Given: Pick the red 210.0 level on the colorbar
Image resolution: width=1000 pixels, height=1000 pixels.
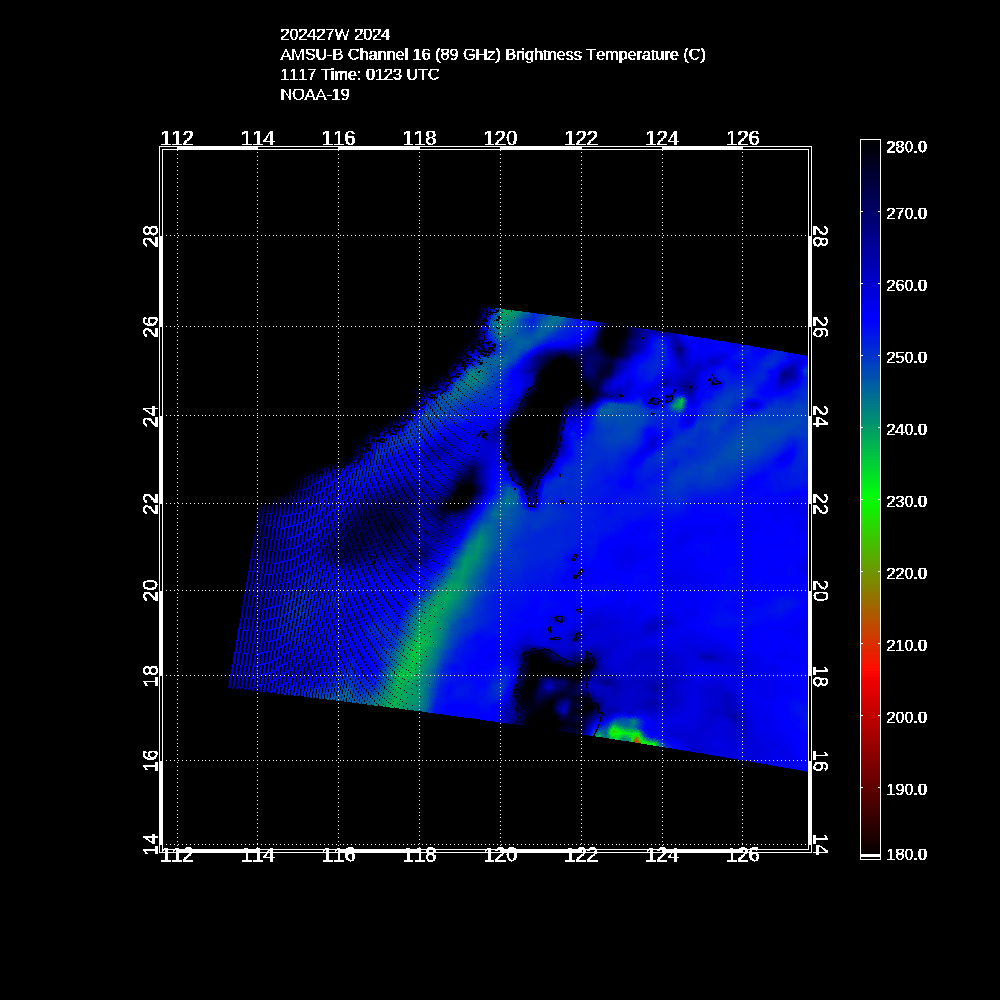Looking at the screenshot, I should (x=870, y=645).
